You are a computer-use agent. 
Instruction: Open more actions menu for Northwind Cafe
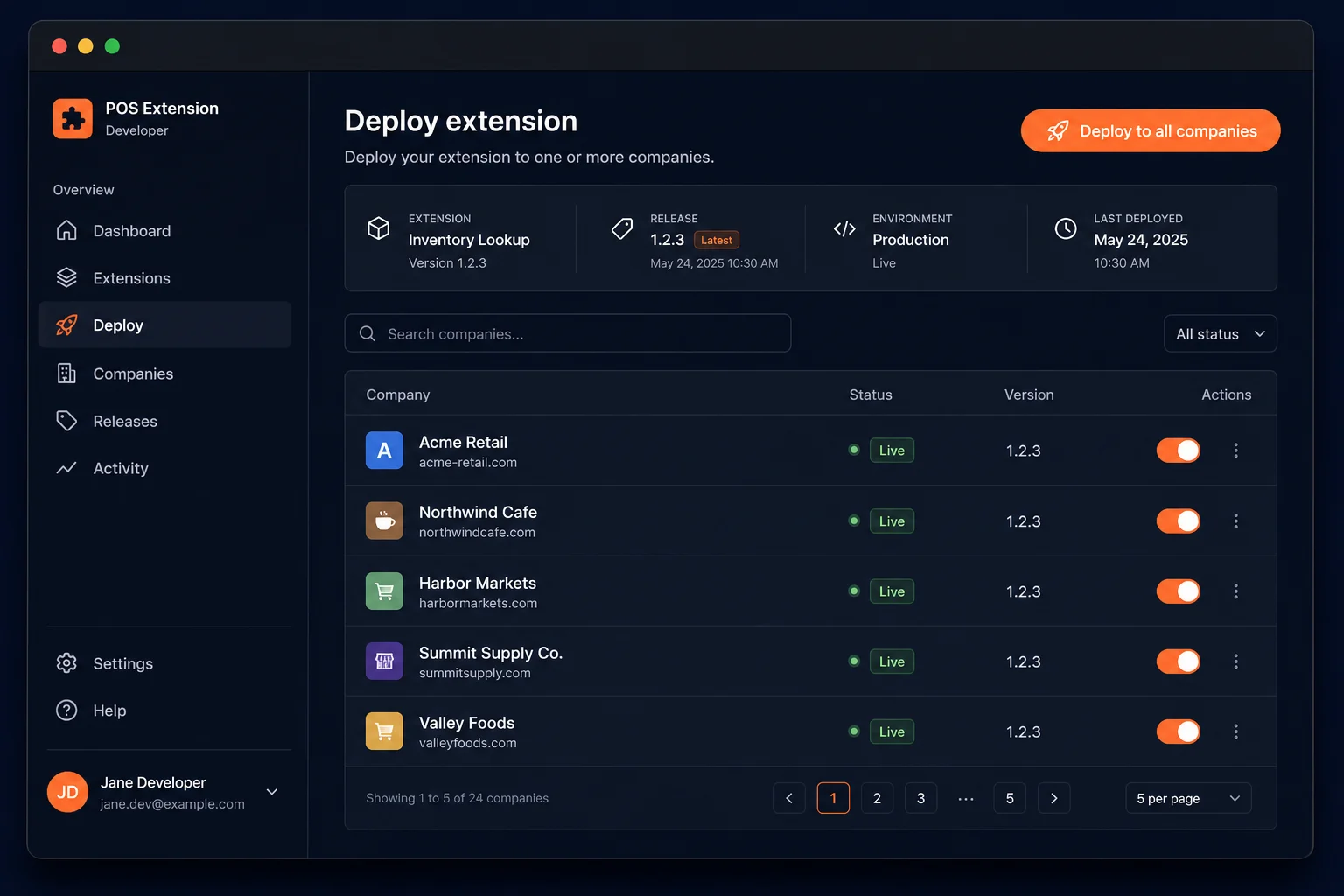[1235, 521]
